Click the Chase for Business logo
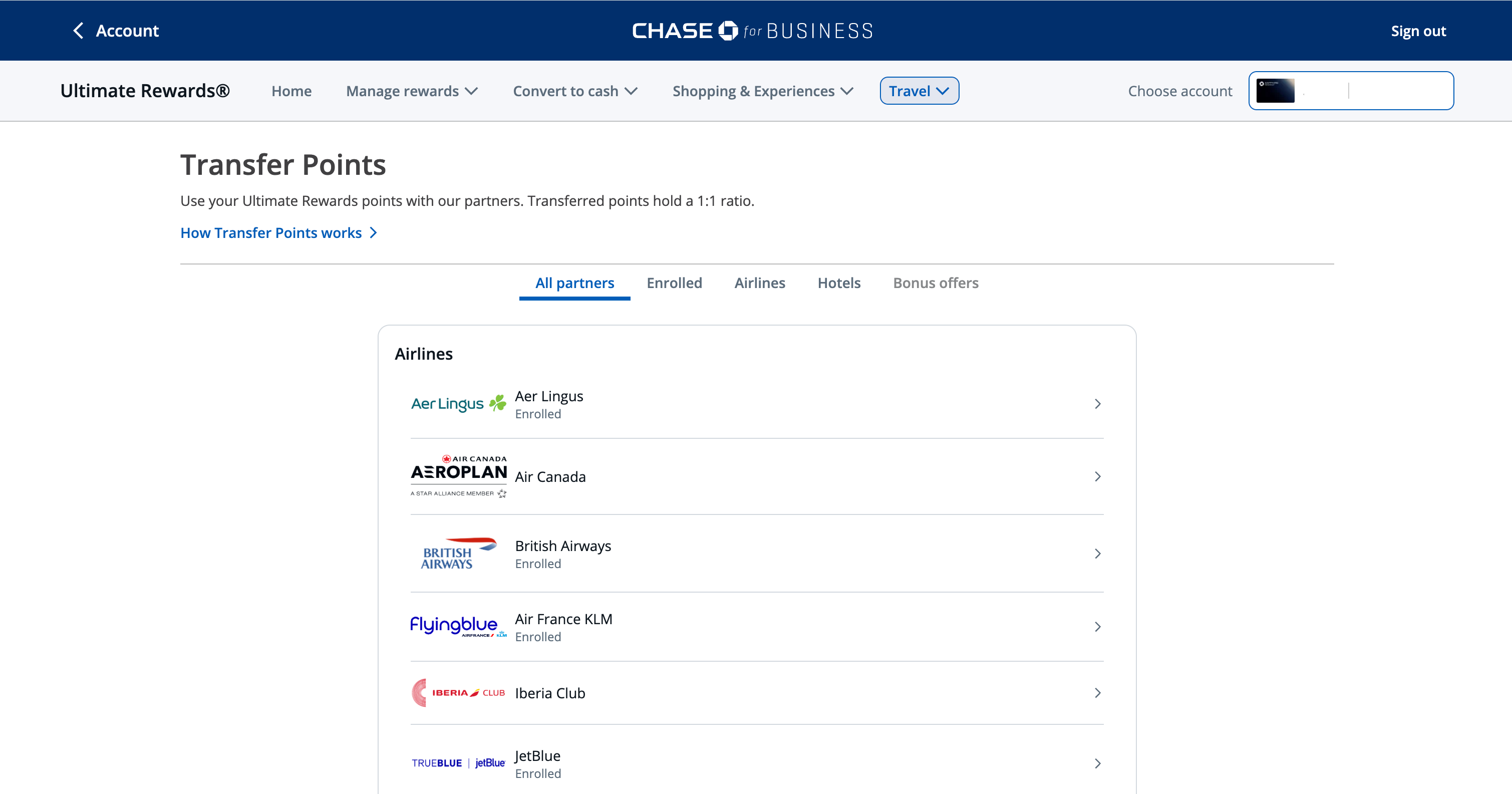Image resolution: width=1512 pixels, height=794 pixels. [x=752, y=30]
